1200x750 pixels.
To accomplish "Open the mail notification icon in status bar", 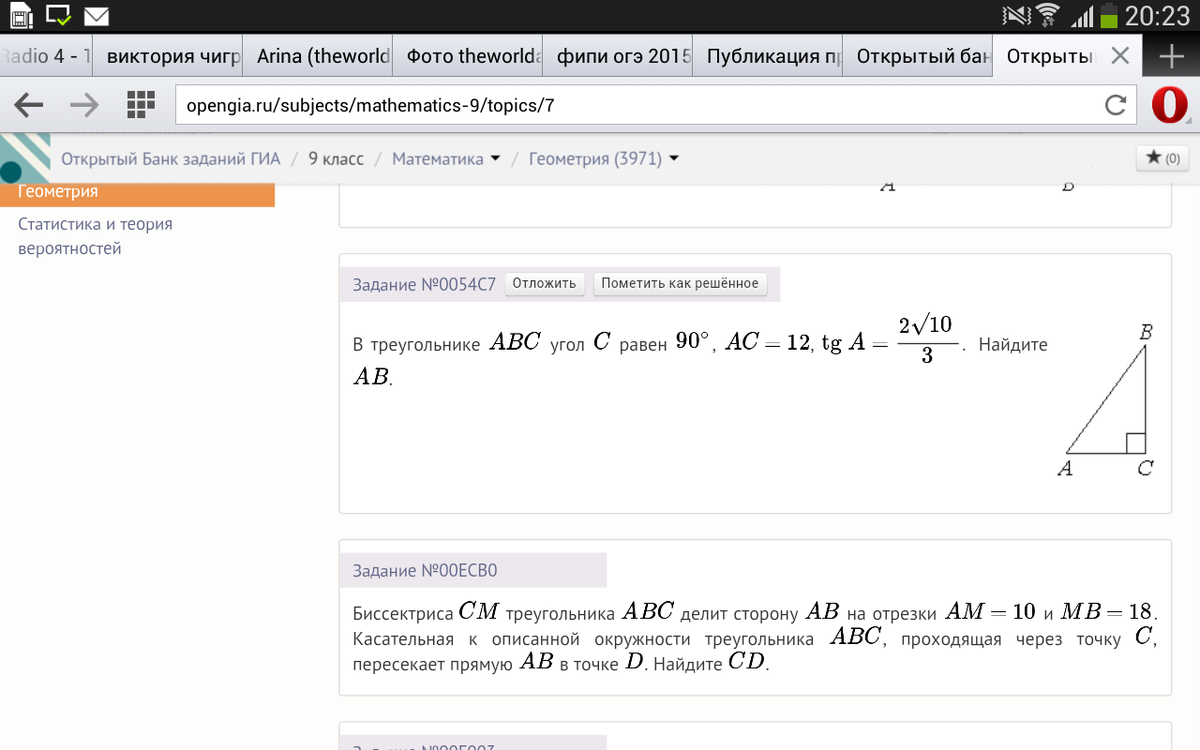I will 97,16.
